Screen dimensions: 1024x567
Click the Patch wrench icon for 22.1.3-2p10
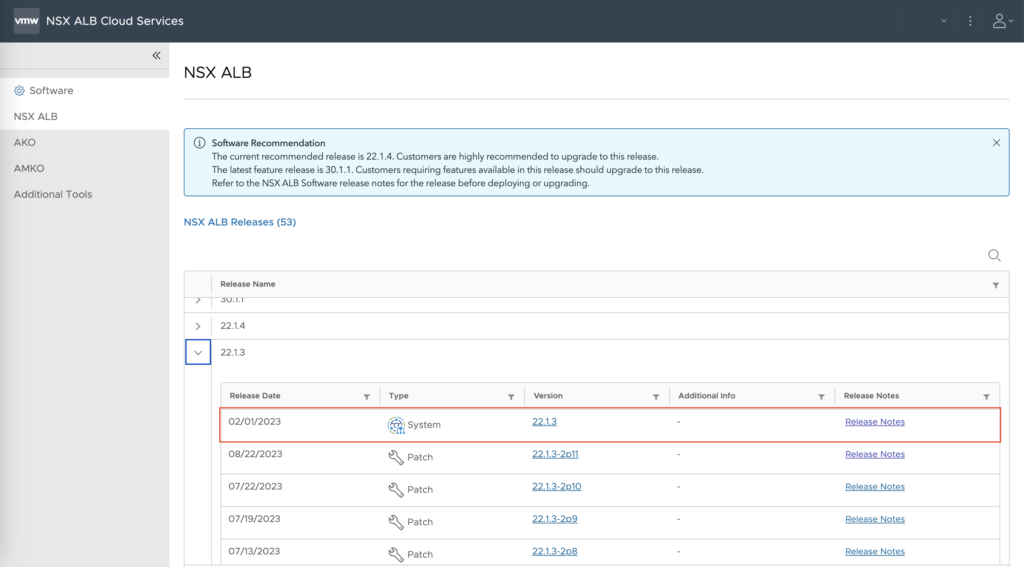coord(396,490)
